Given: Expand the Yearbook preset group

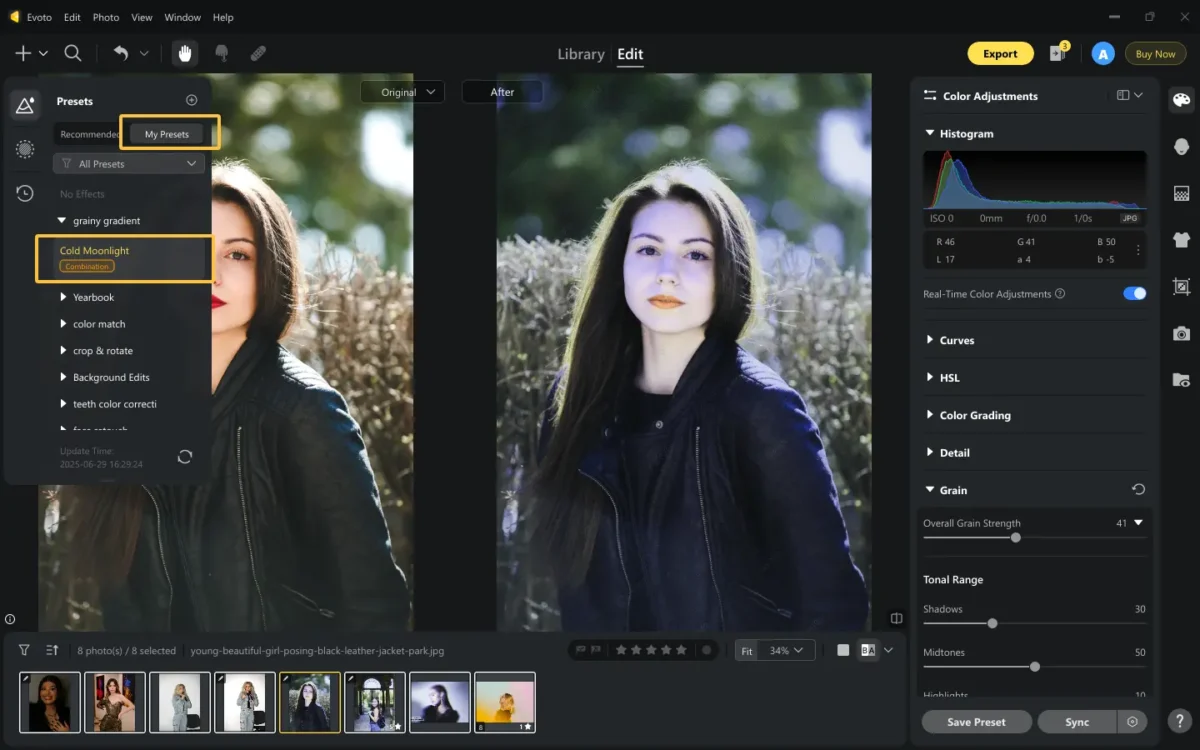Looking at the screenshot, I should click(x=64, y=297).
